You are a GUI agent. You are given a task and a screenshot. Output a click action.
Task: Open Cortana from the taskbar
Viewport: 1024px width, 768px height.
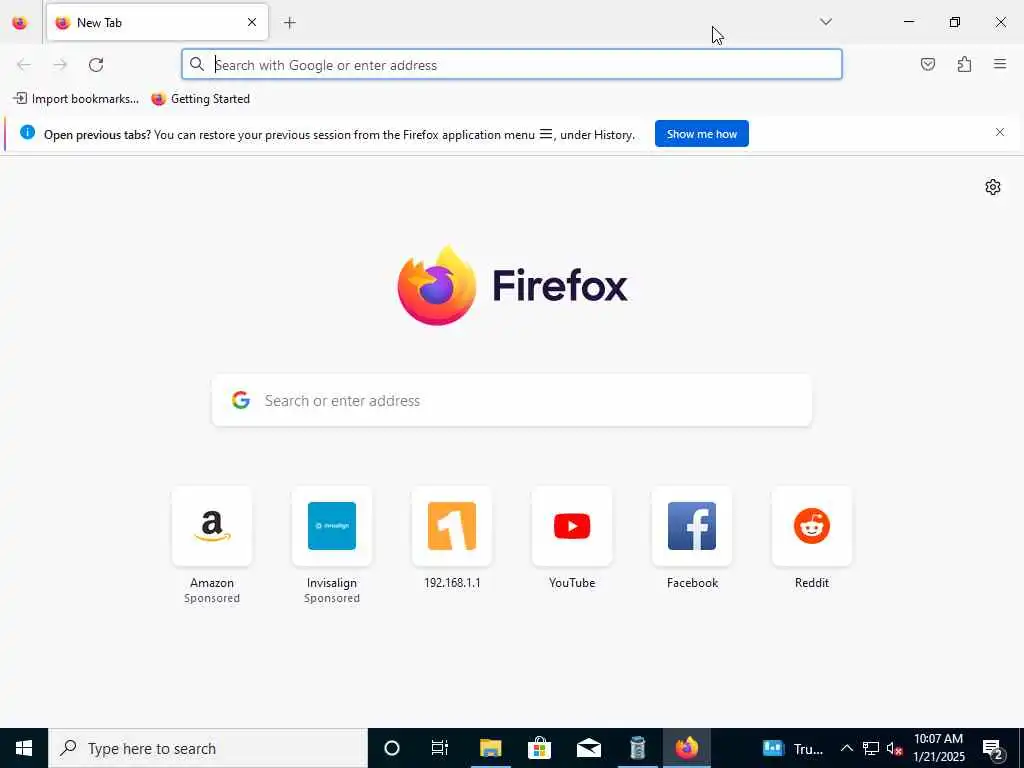[392, 748]
